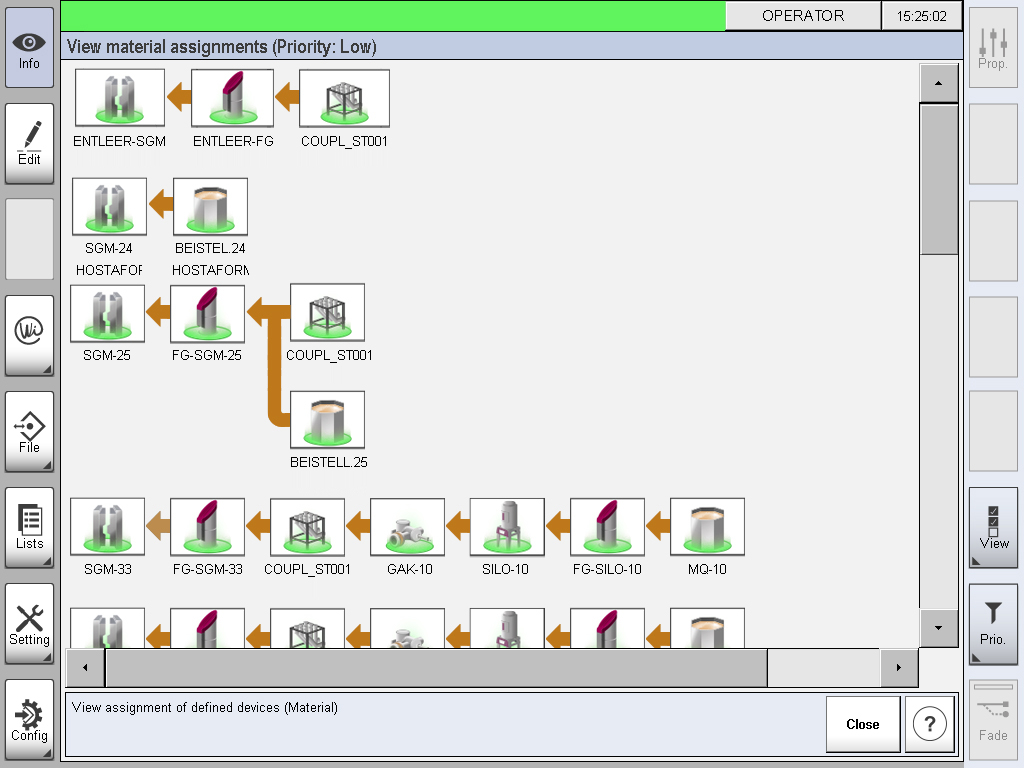
Task: Open the File transfer icon
Action: pyautogui.click(x=29, y=428)
